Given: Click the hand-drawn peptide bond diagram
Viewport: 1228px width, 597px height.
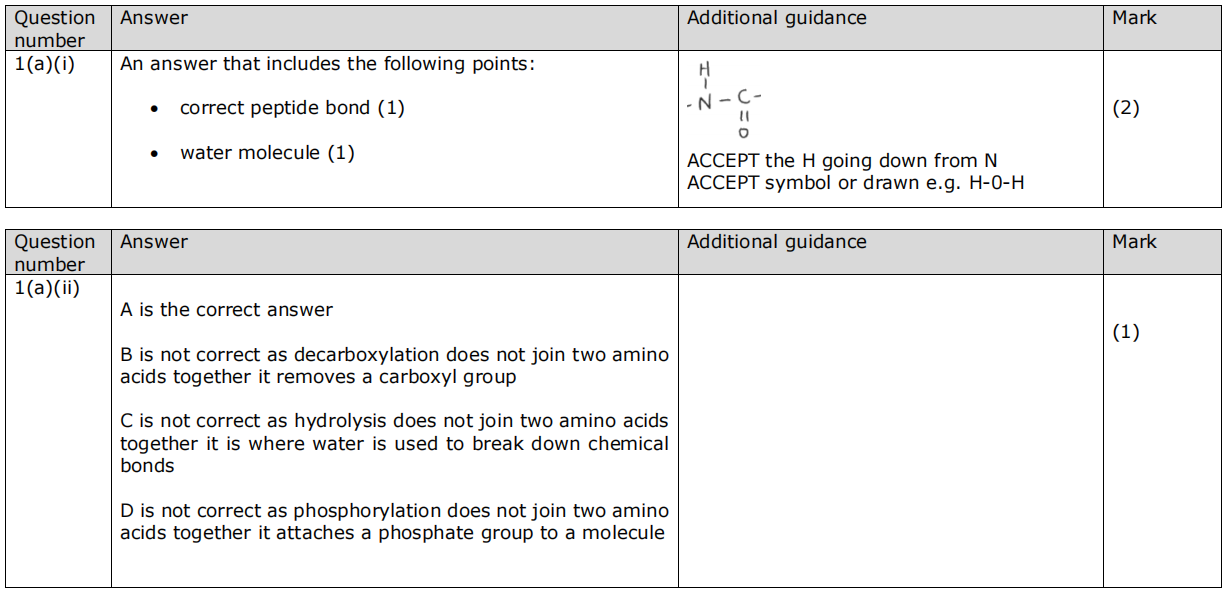Looking at the screenshot, I should 726,100.
